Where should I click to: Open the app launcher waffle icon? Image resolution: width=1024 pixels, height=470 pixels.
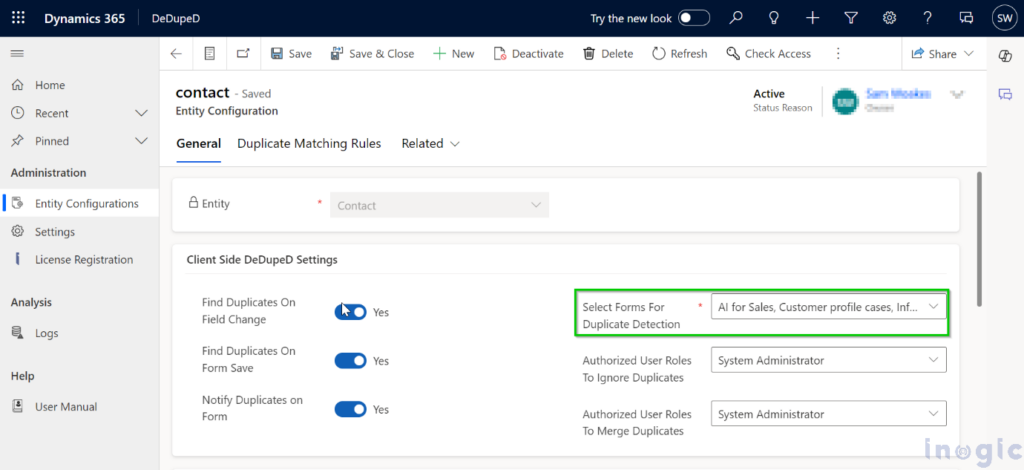pyautogui.click(x=18, y=18)
